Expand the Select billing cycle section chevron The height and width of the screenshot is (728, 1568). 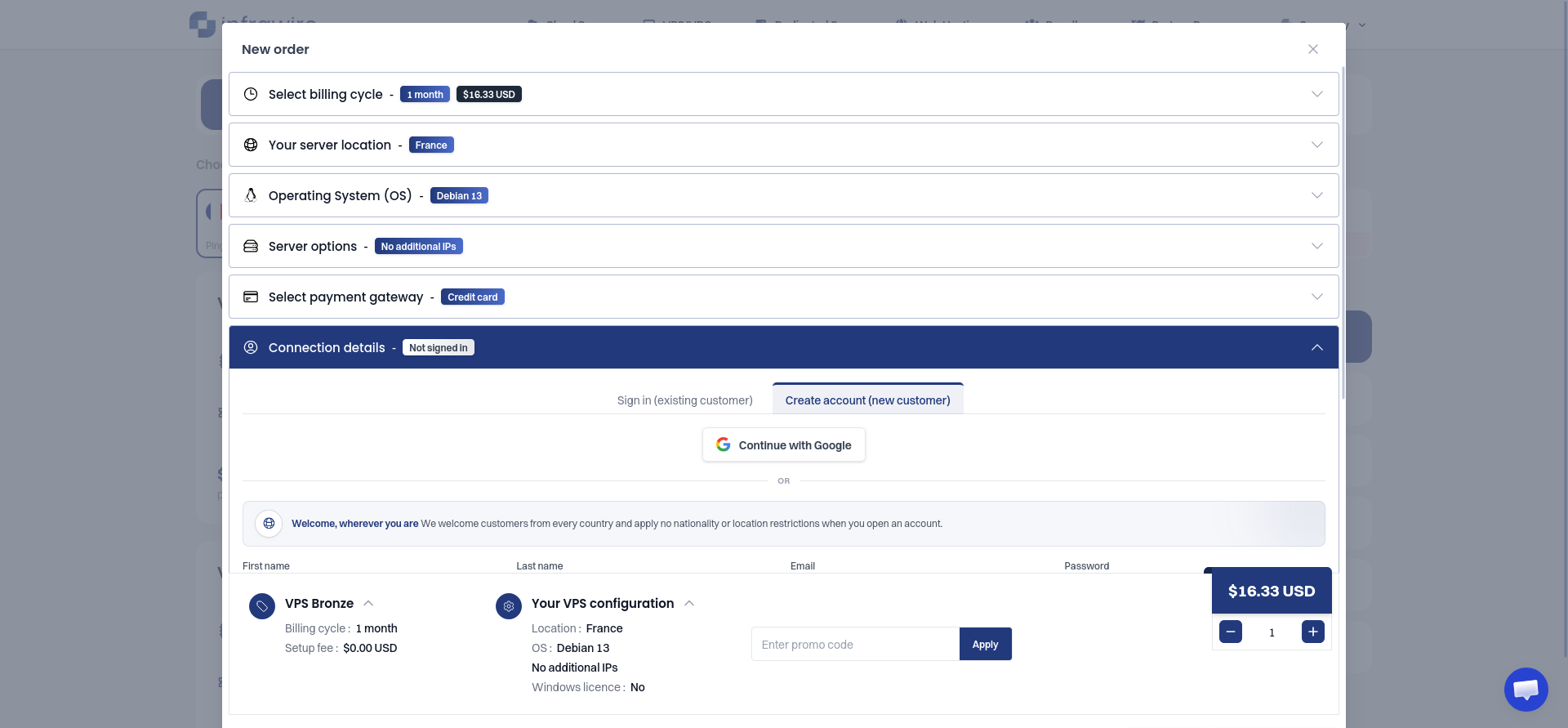(x=1317, y=94)
